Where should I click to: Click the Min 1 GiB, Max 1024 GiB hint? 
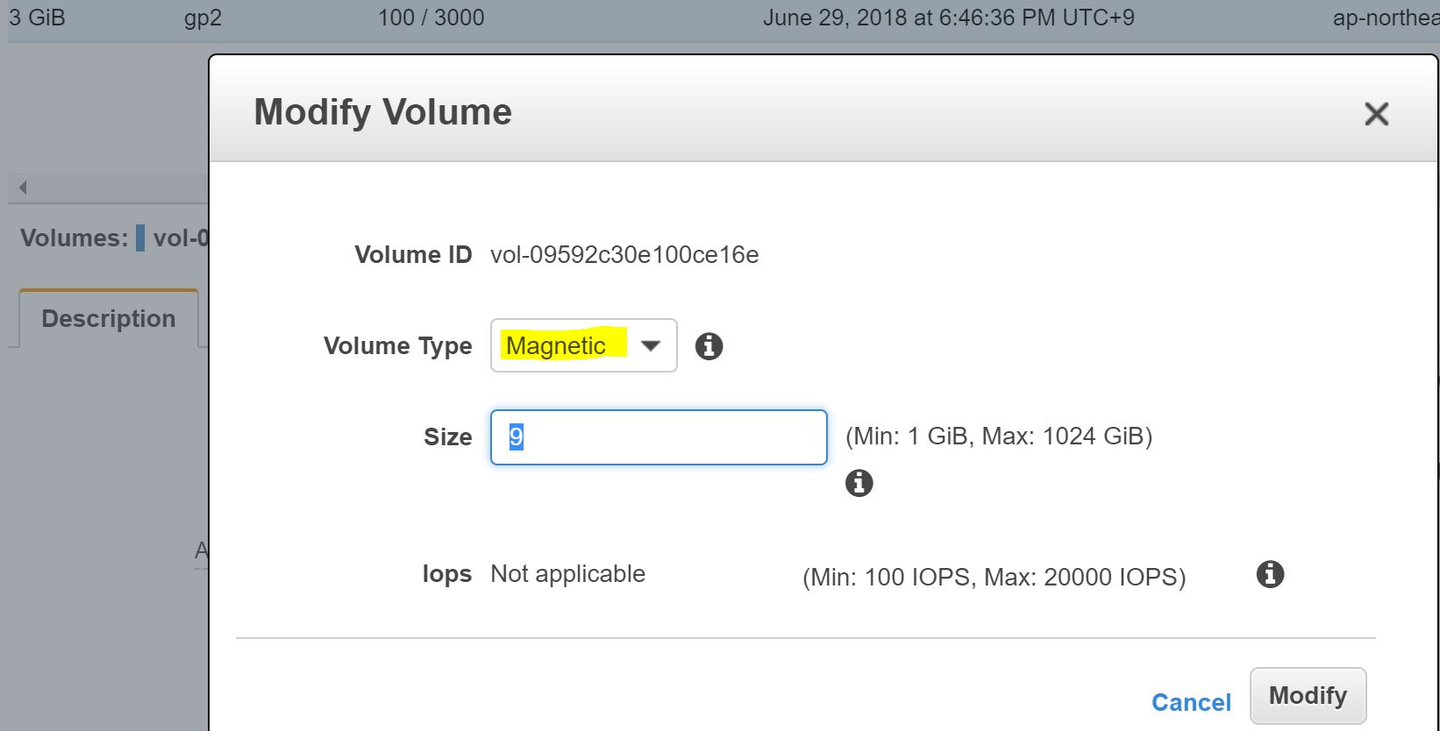[x=999, y=437]
